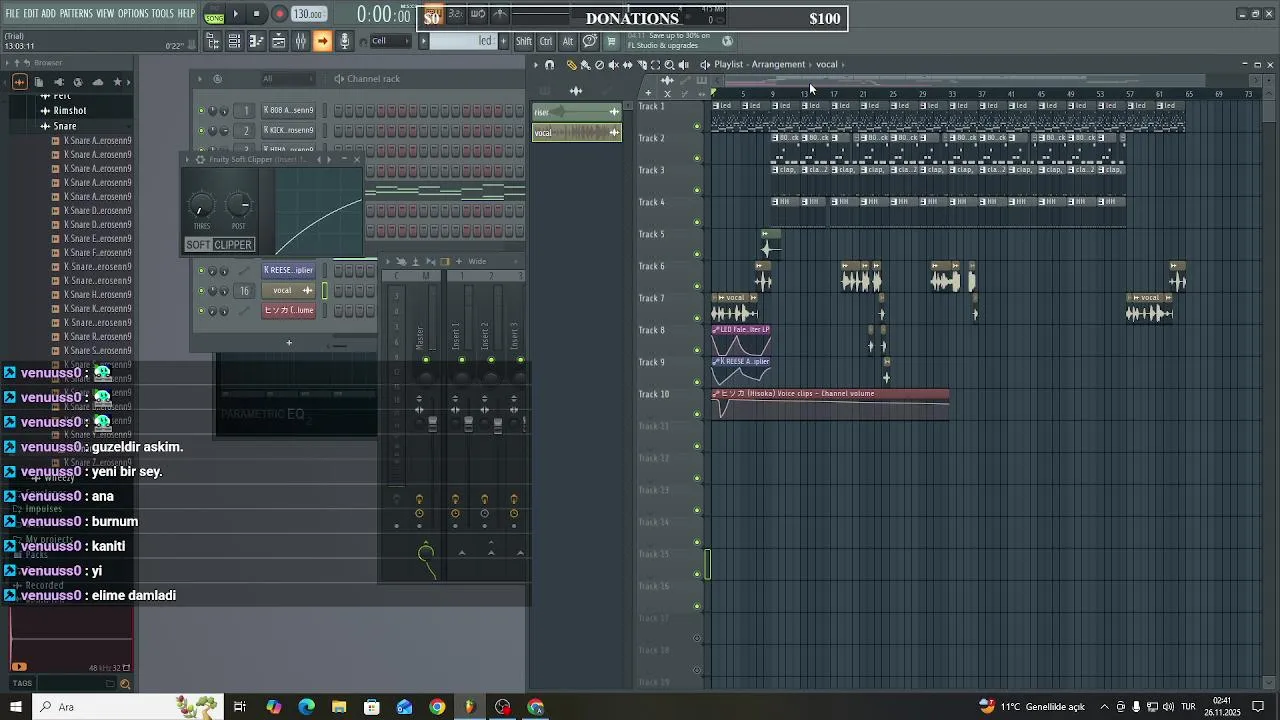Open the browser favorites star tab
The height and width of the screenshot is (720, 1280).
[117, 82]
